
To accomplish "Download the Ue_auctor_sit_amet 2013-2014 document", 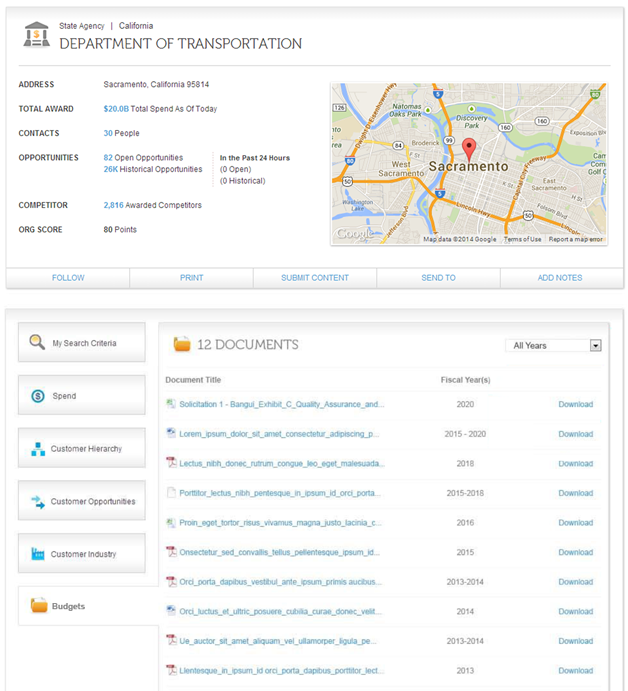I will 576,641.
